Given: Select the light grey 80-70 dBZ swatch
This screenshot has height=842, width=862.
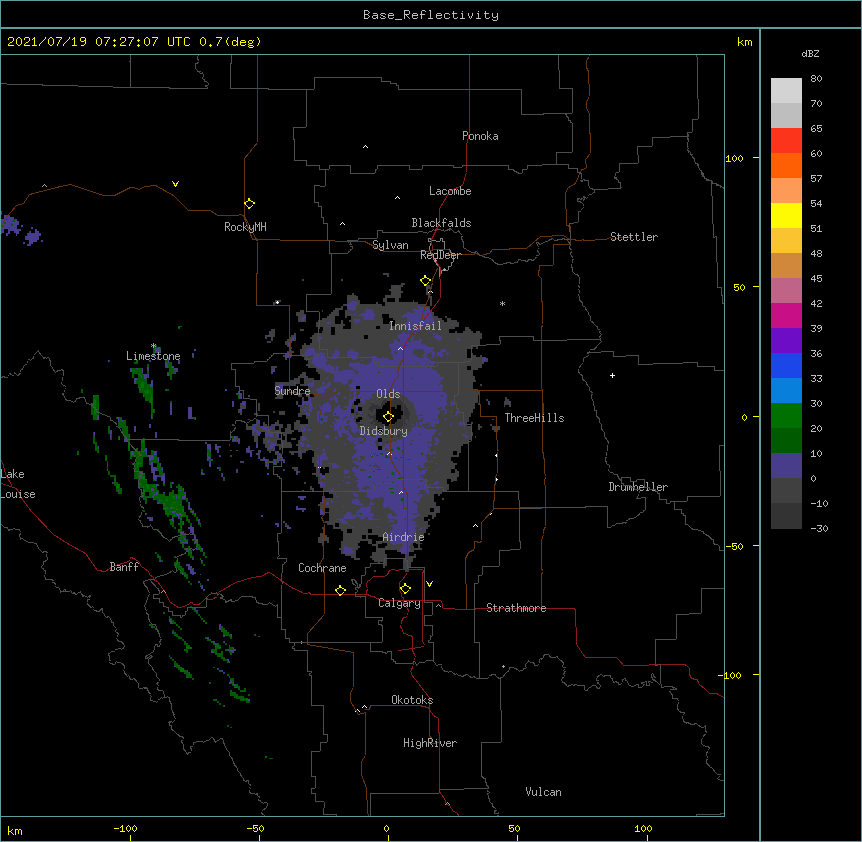Looking at the screenshot, I should (786, 91).
